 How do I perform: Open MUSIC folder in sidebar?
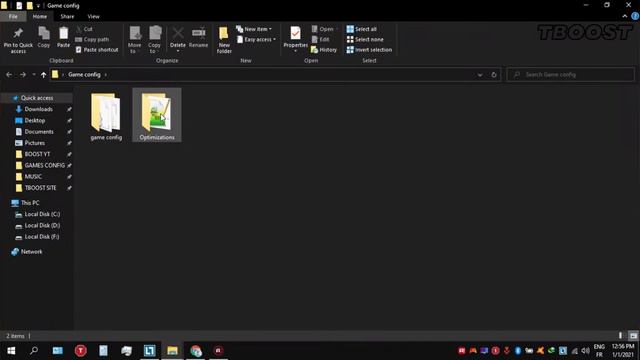pyautogui.click(x=33, y=176)
